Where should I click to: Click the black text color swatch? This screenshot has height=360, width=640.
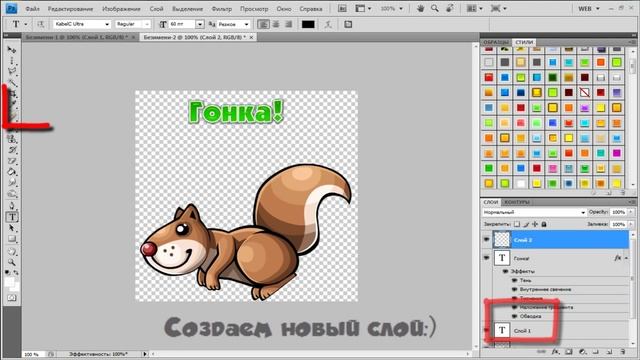(x=308, y=24)
